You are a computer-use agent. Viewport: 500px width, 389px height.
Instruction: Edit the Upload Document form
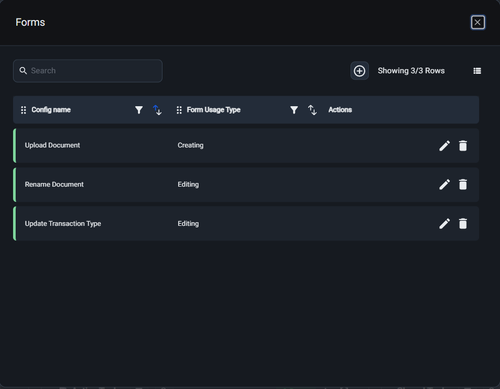pyautogui.click(x=444, y=146)
